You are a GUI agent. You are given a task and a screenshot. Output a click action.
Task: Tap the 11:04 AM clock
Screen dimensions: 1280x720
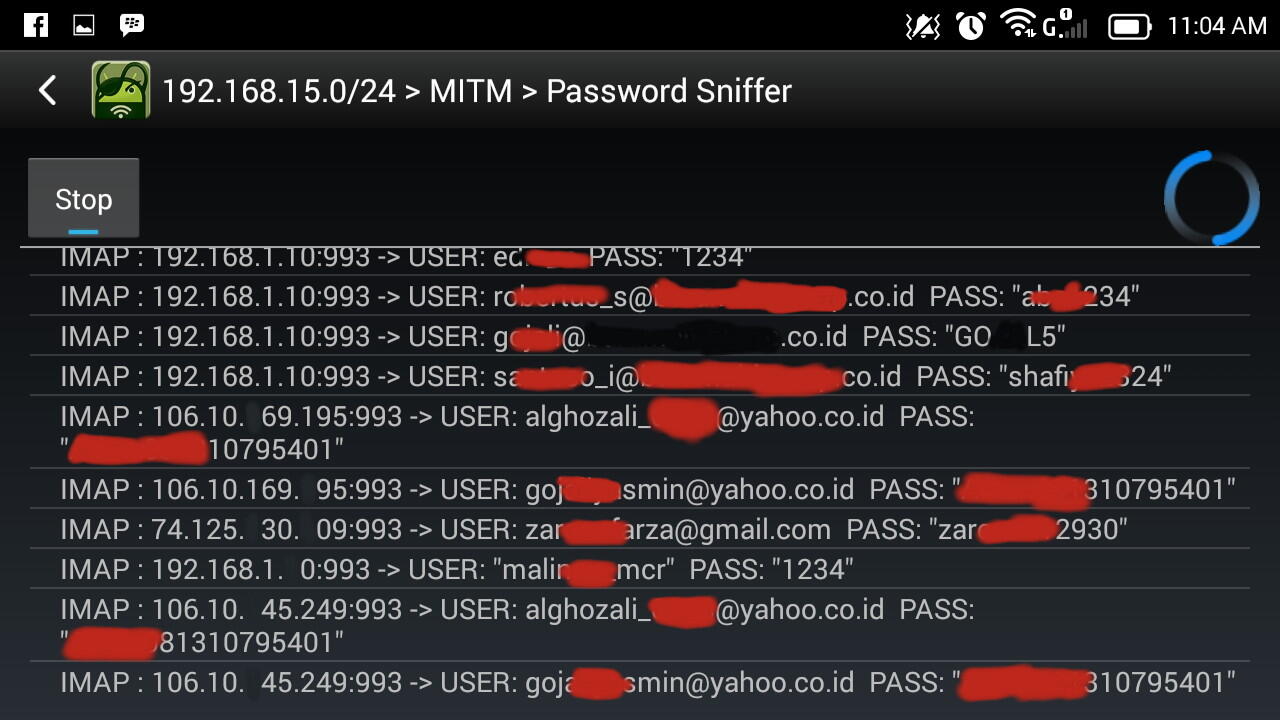tap(1217, 26)
